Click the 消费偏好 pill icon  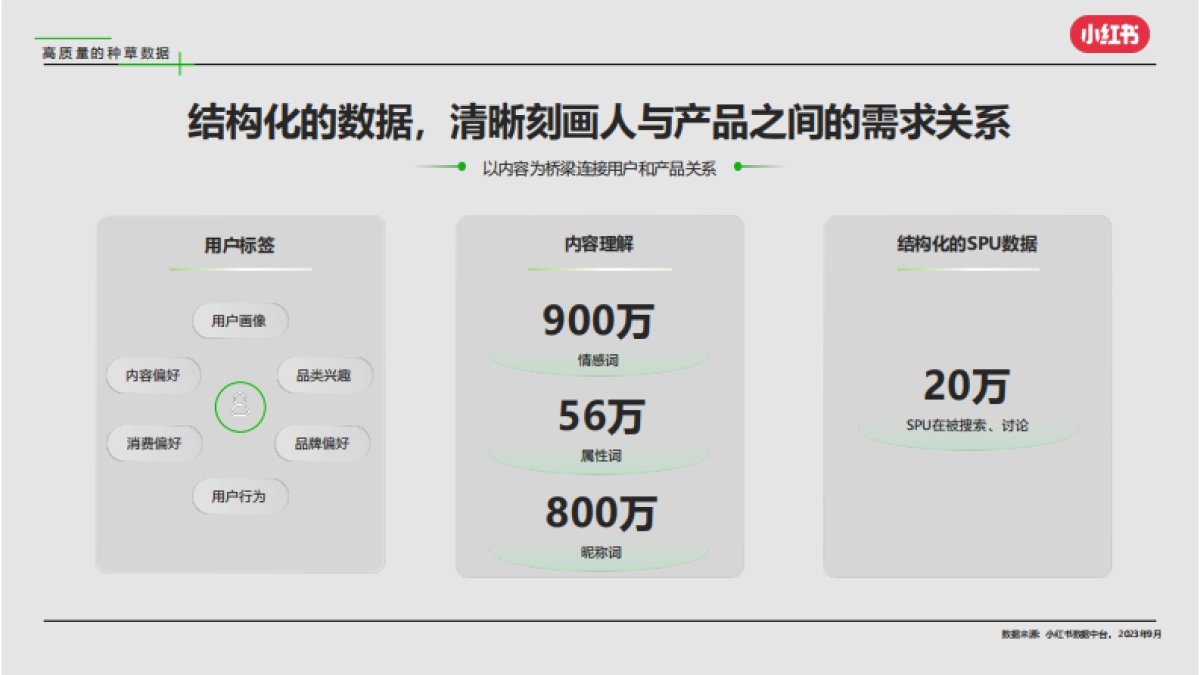click(155, 443)
